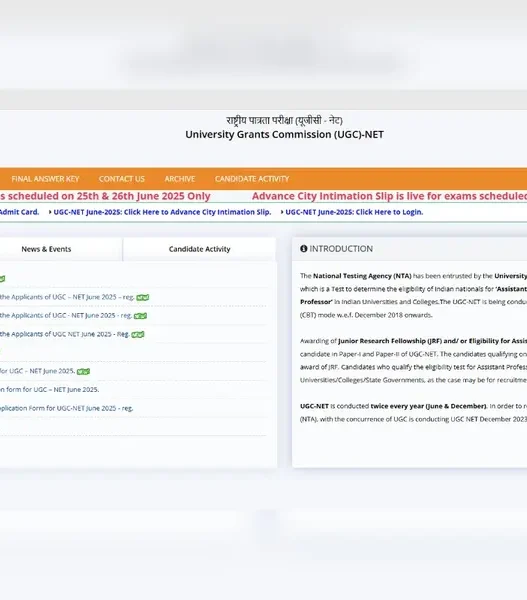Open notice 'Applicants of UGC NET June 2025 - Reg.'
This screenshot has width=527, height=600.
coord(64,334)
